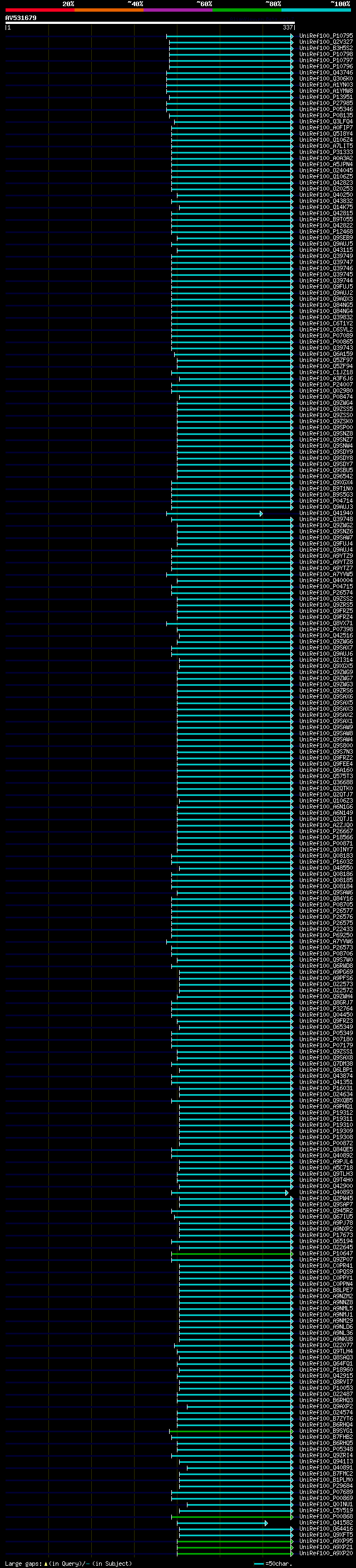
Task: Select the UniRef100_A9XP95 label
Action: tap(325, 1541)
